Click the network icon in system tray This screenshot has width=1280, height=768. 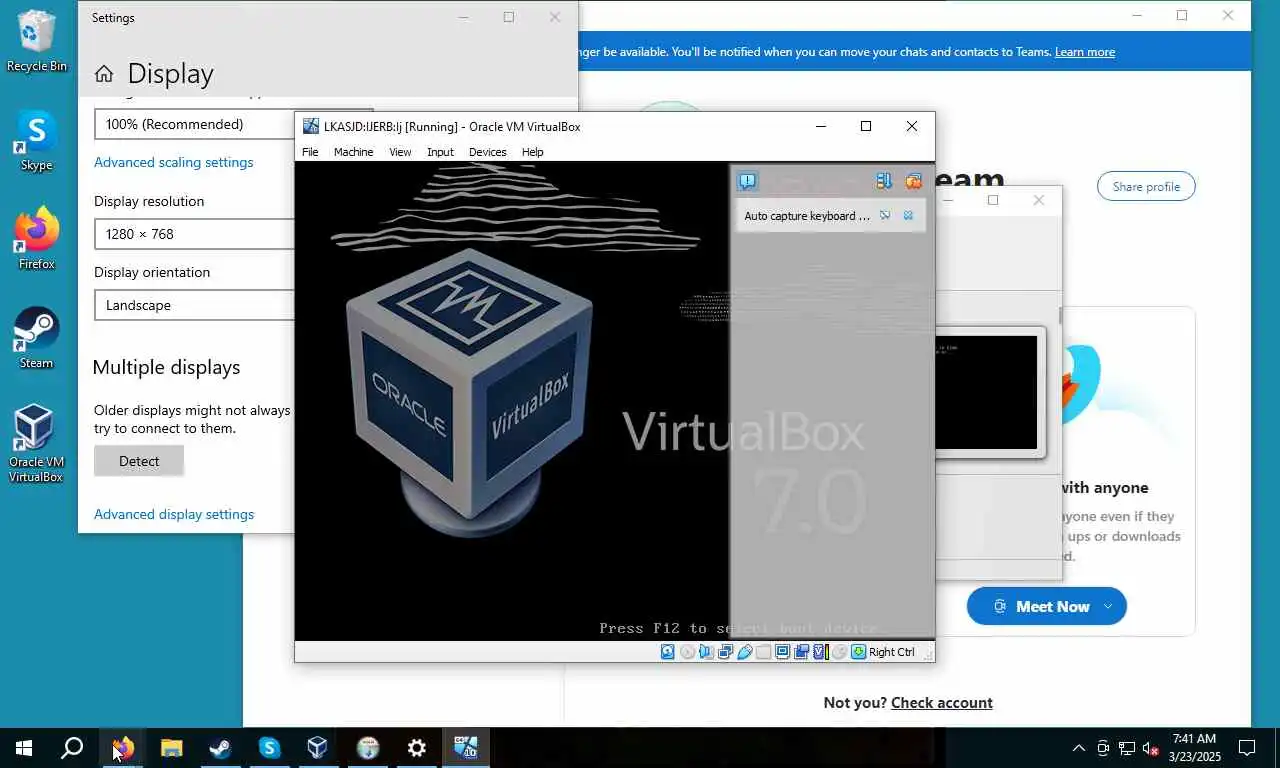point(1127,748)
